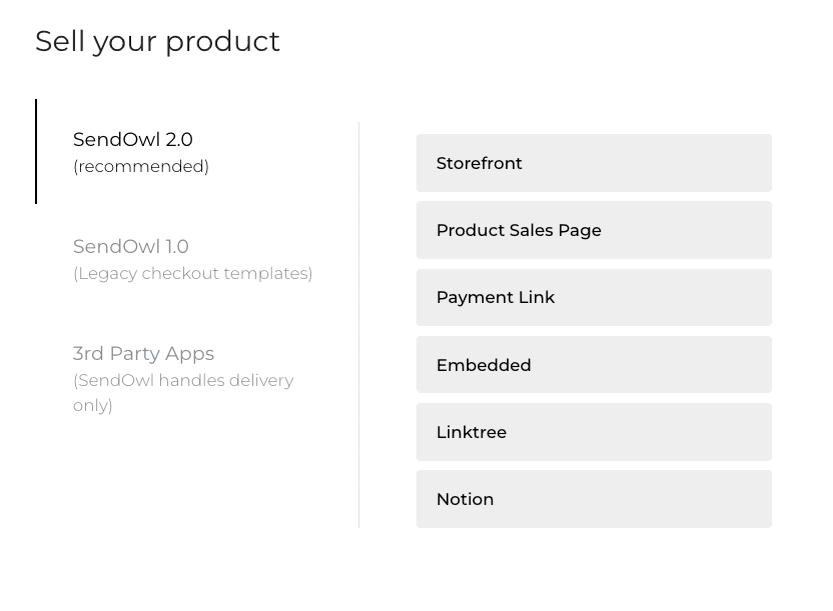The image size is (833, 611).
Task: Click the "(Legacy checkout templates)" subtitle
Action: point(193,274)
